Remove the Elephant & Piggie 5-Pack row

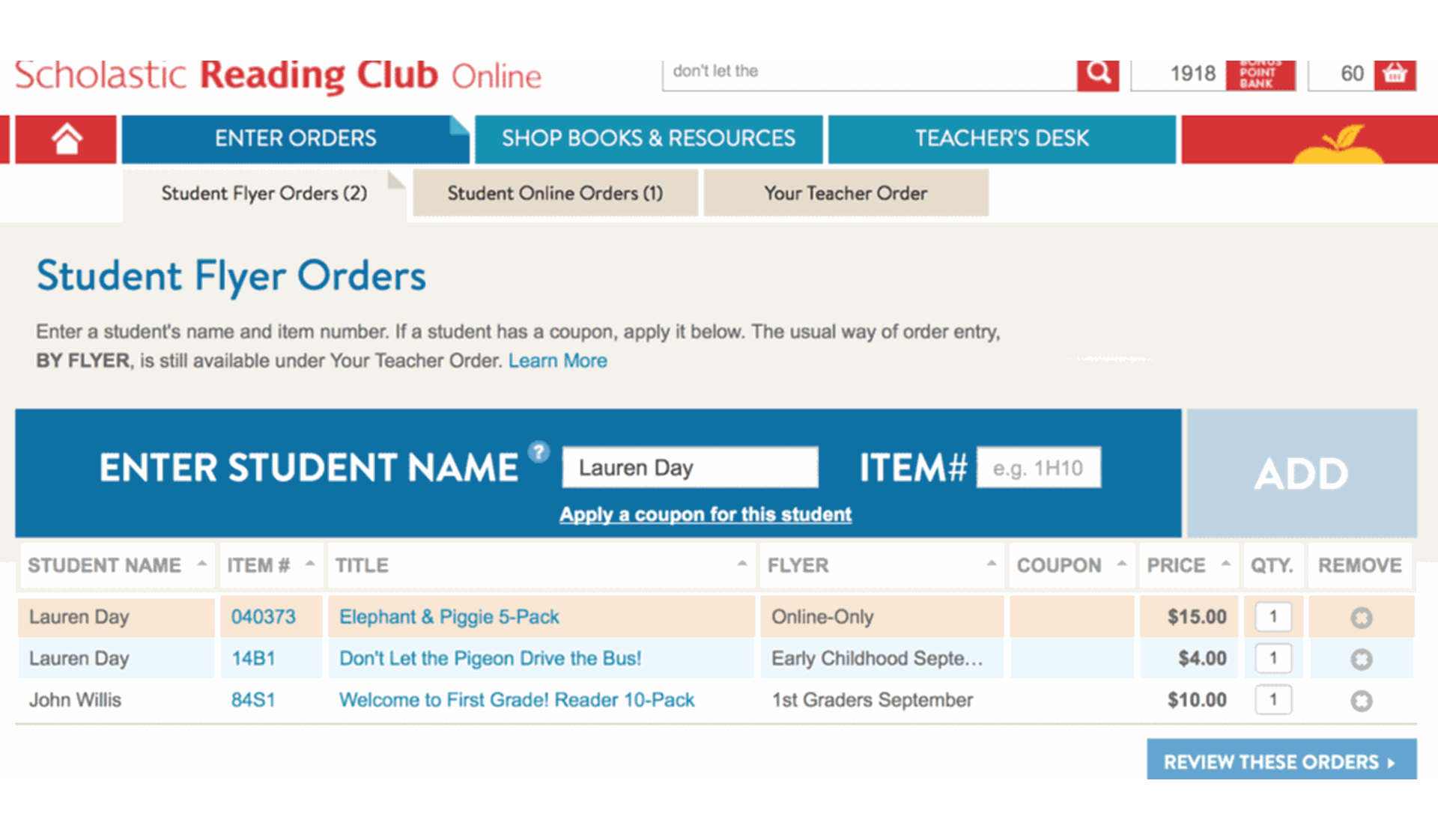[x=1361, y=618]
